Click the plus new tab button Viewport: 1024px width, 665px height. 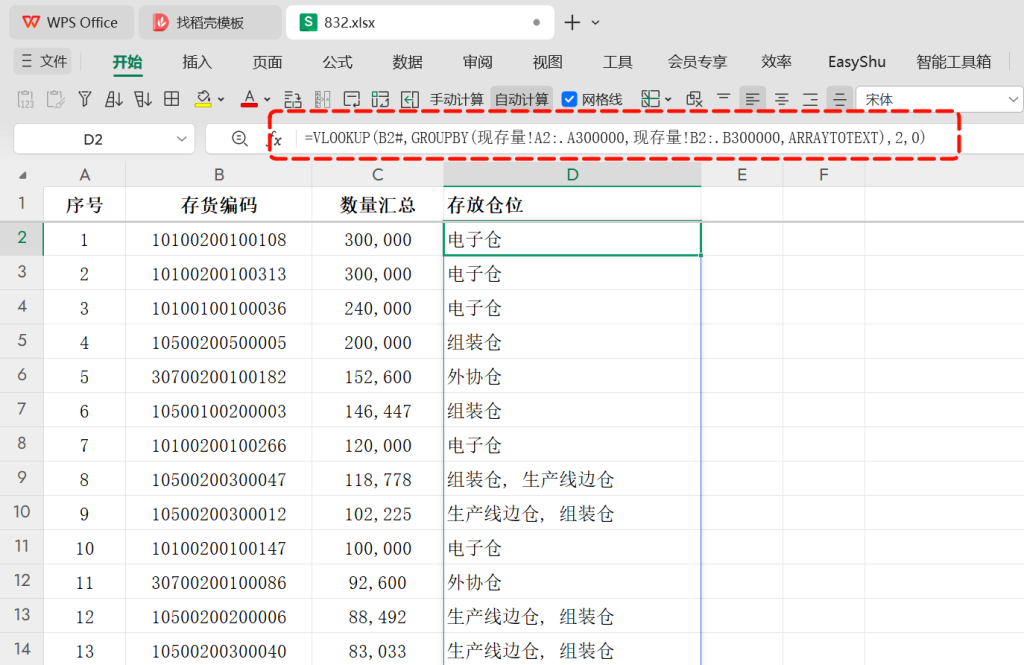point(572,22)
